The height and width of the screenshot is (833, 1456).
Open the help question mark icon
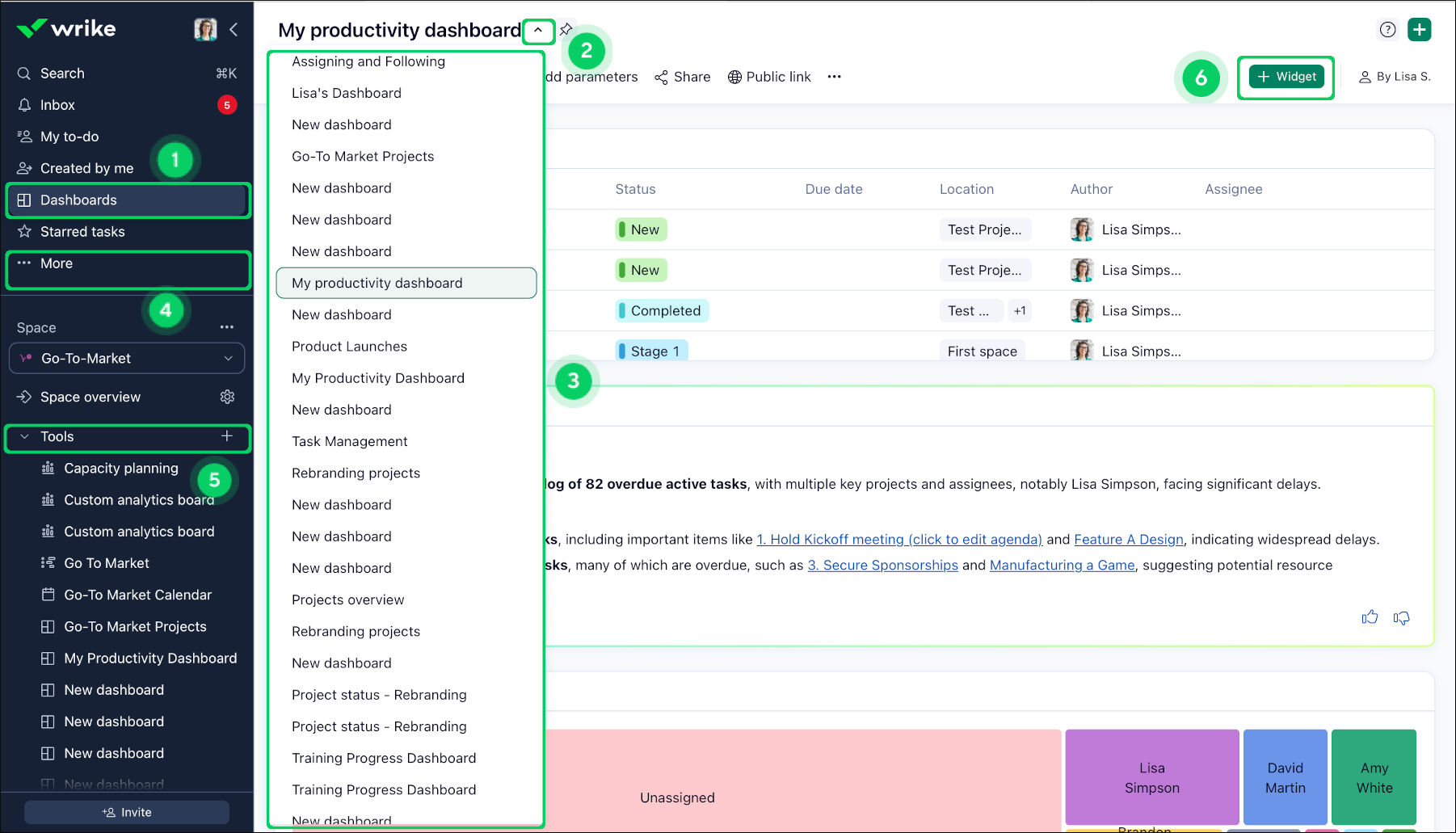pos(1387,30)
